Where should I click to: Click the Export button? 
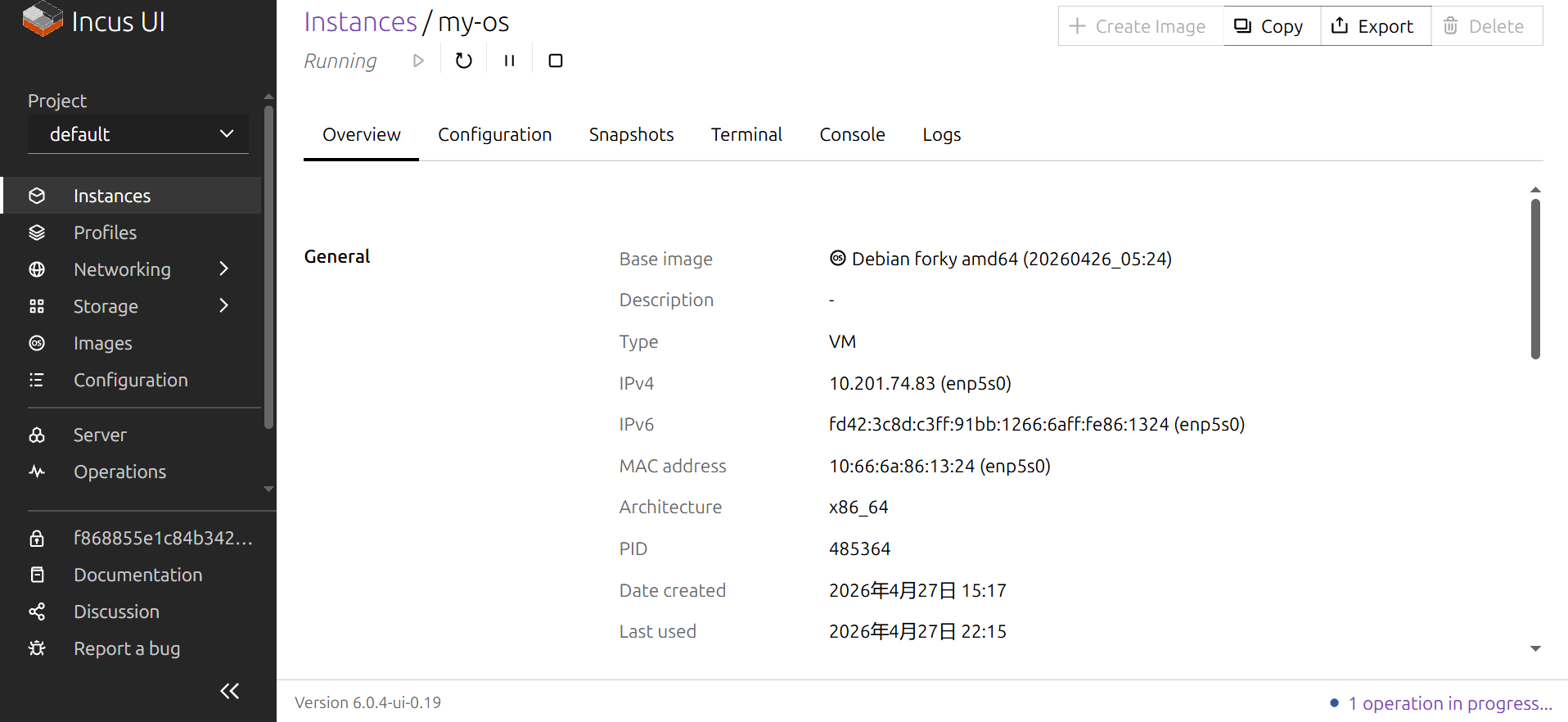1375,26
